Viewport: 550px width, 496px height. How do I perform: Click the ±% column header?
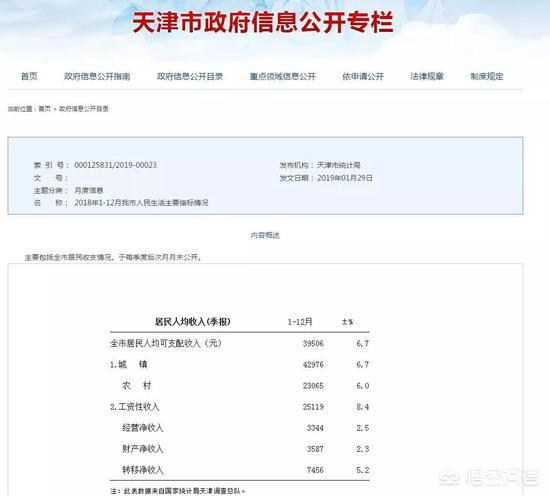coord(348,322)
